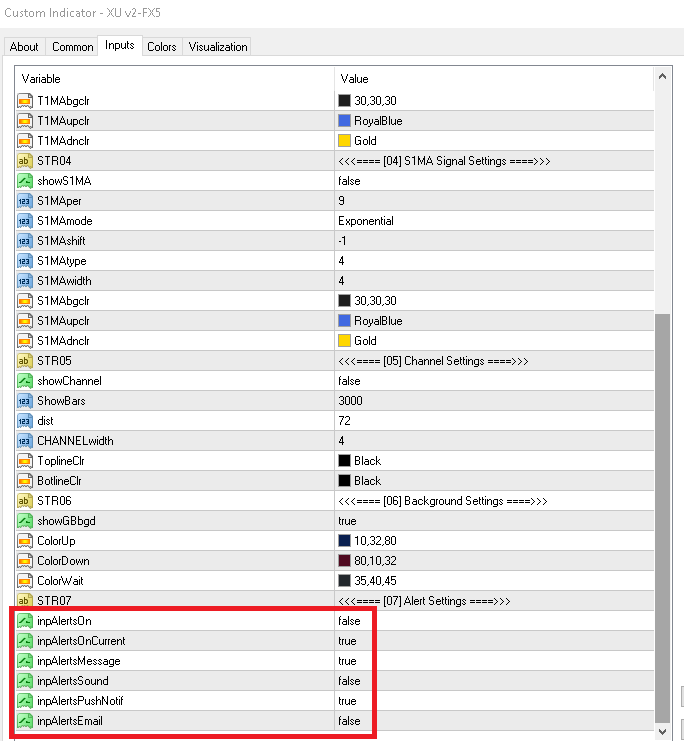Click the Gold swatch for S1MAdnclr

pyautogui.click(x=344, y=341)
